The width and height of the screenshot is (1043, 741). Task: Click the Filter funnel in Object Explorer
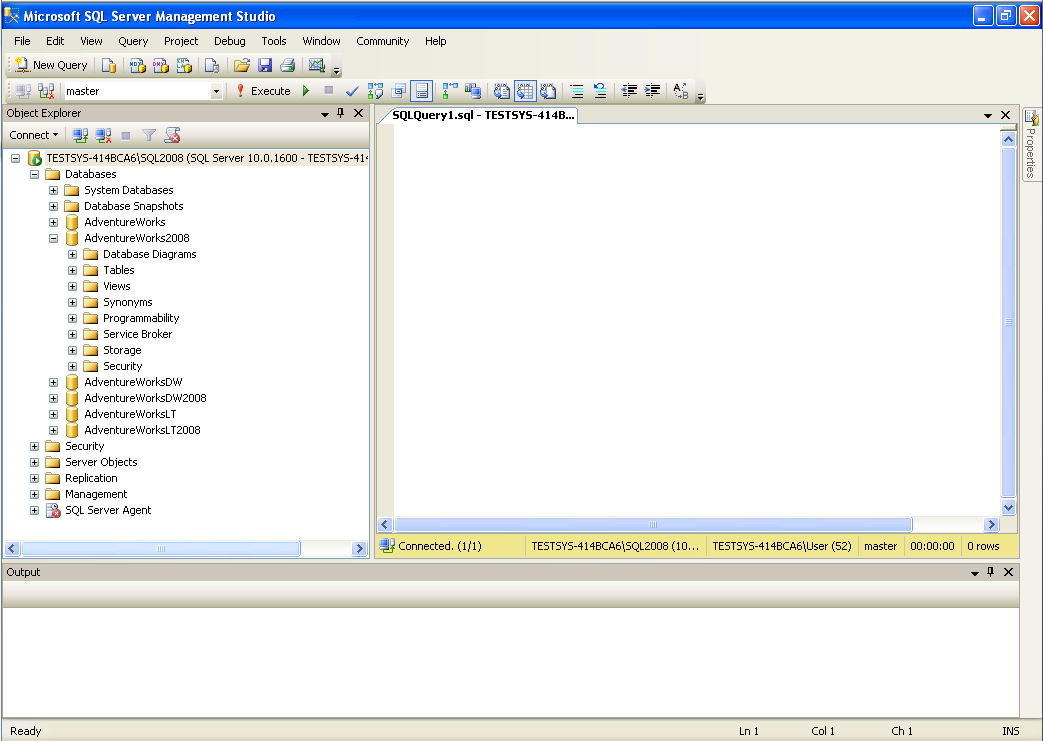coord(149,136)
